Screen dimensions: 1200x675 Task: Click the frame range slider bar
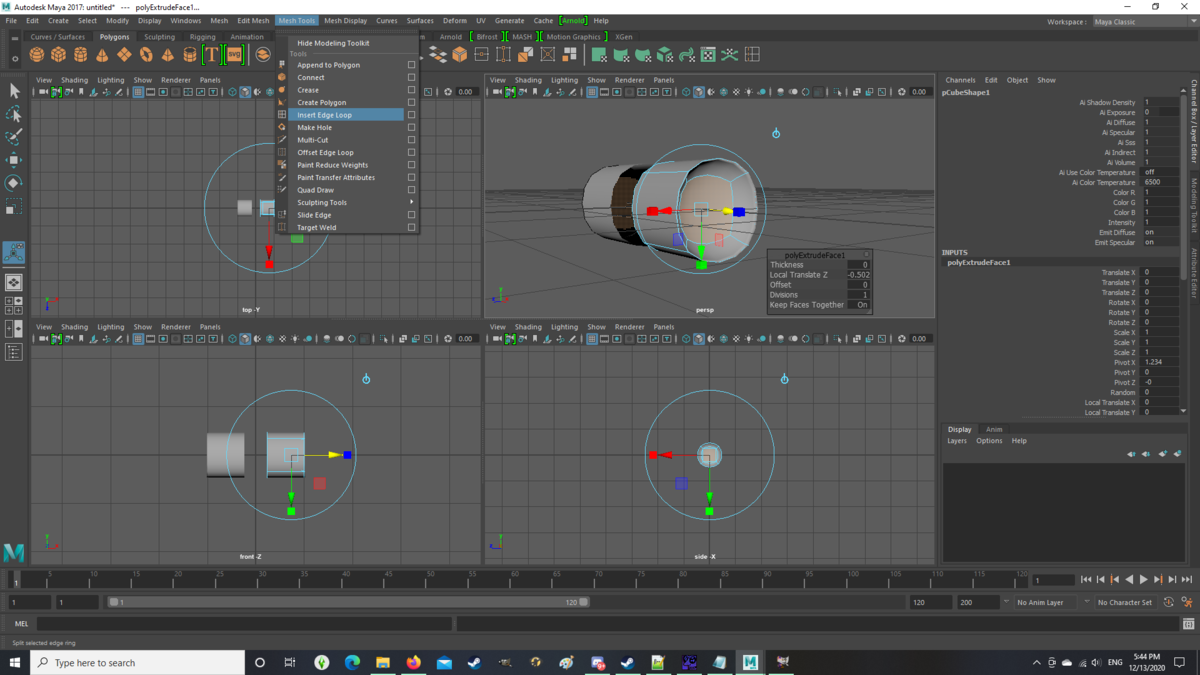(348, 602)
